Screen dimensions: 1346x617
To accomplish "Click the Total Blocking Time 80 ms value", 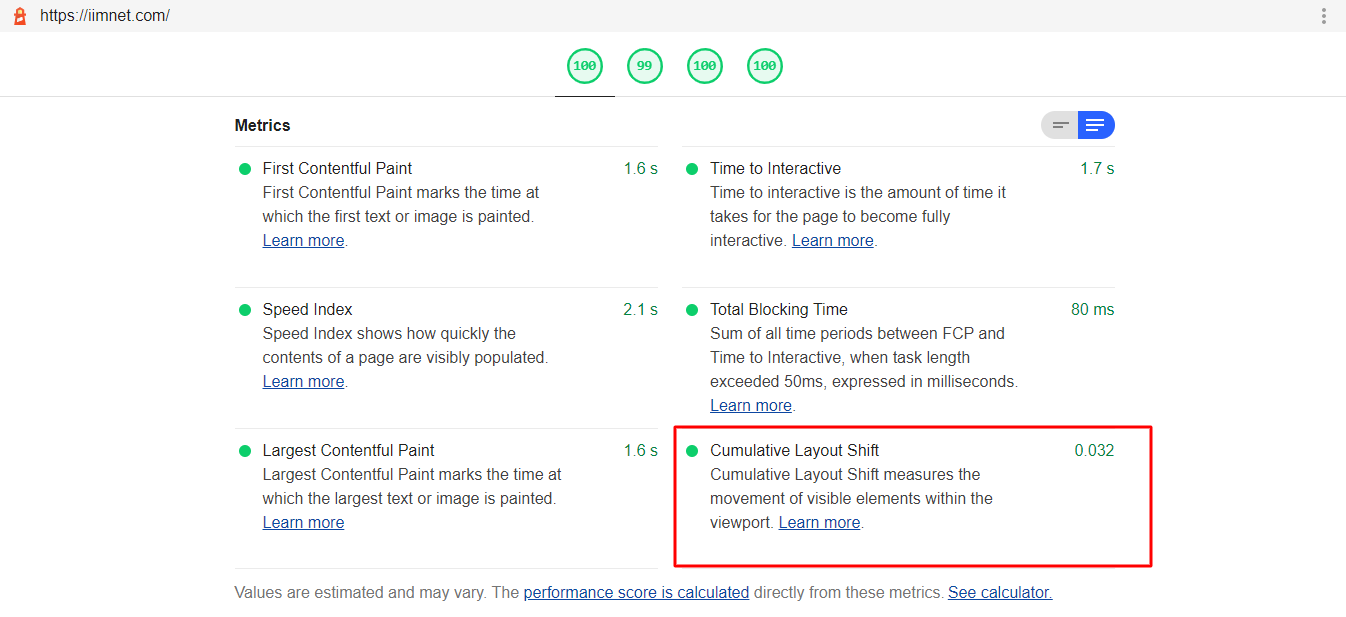I will coord(1092,310).
